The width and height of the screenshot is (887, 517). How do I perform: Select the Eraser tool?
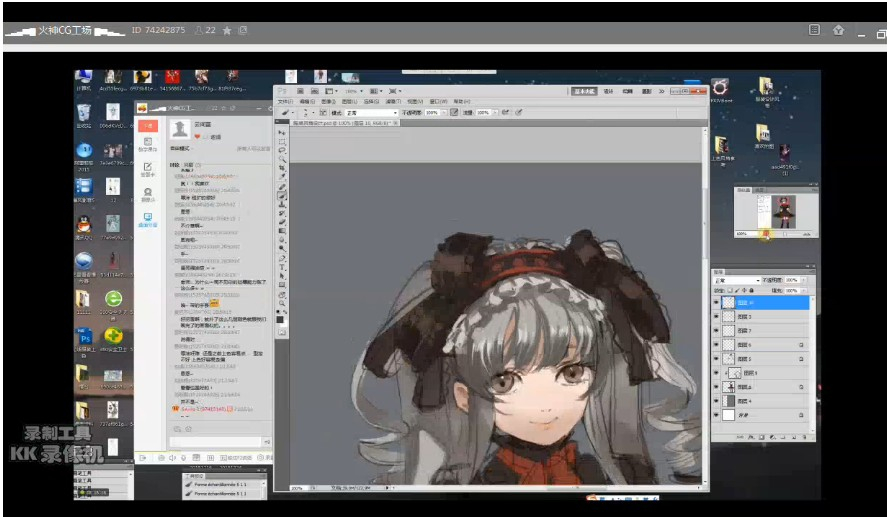tap(282, 222)
